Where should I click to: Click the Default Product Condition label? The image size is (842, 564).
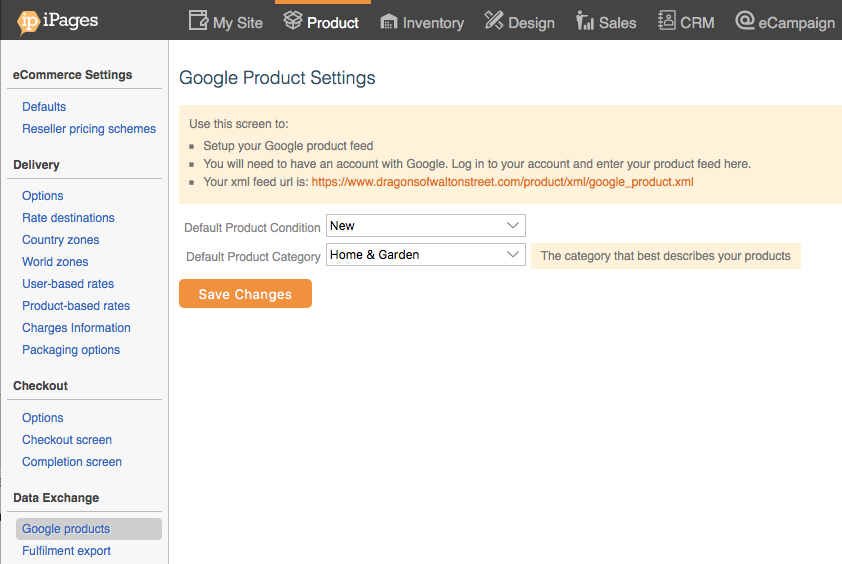(252, 228)
